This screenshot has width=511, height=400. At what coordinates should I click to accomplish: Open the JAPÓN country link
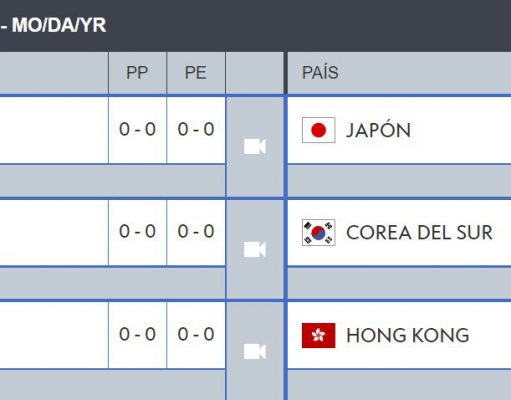pyautogui.click(x=378, y=130)
